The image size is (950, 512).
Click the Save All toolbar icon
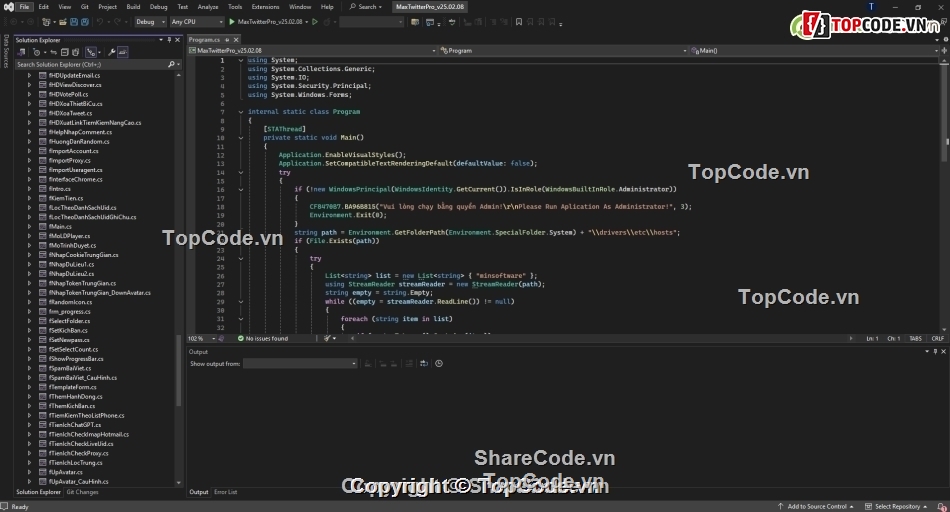(x=84, y=22)
